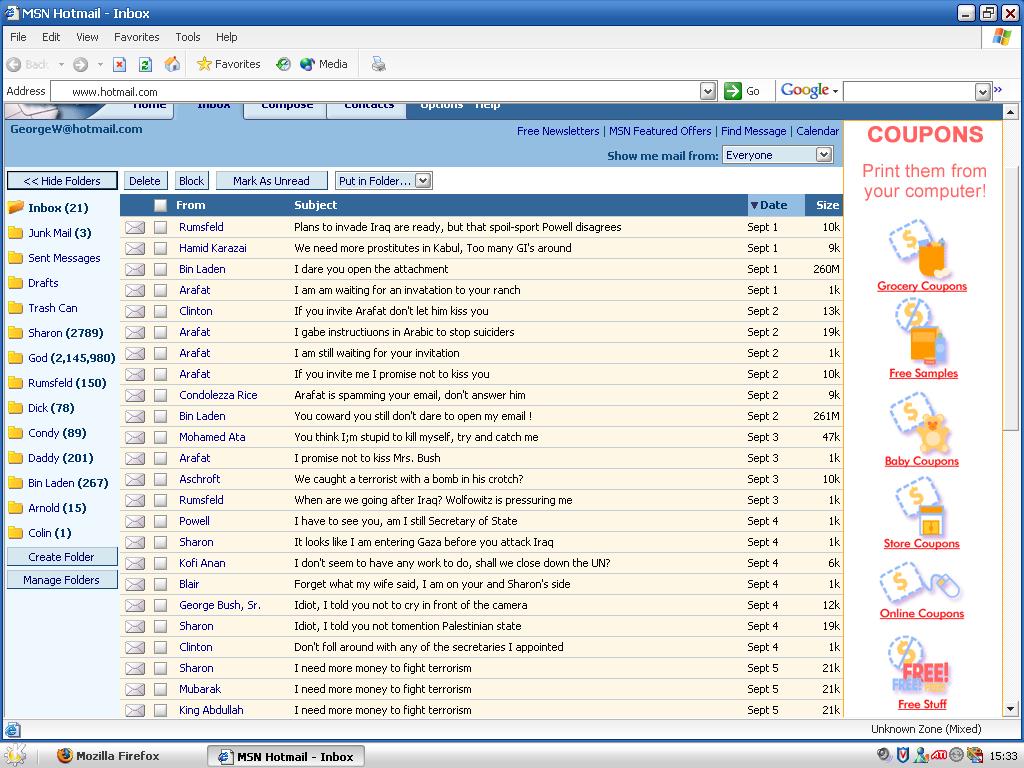Open the Forward button history arrow
1024x768 pixels.
100,64
